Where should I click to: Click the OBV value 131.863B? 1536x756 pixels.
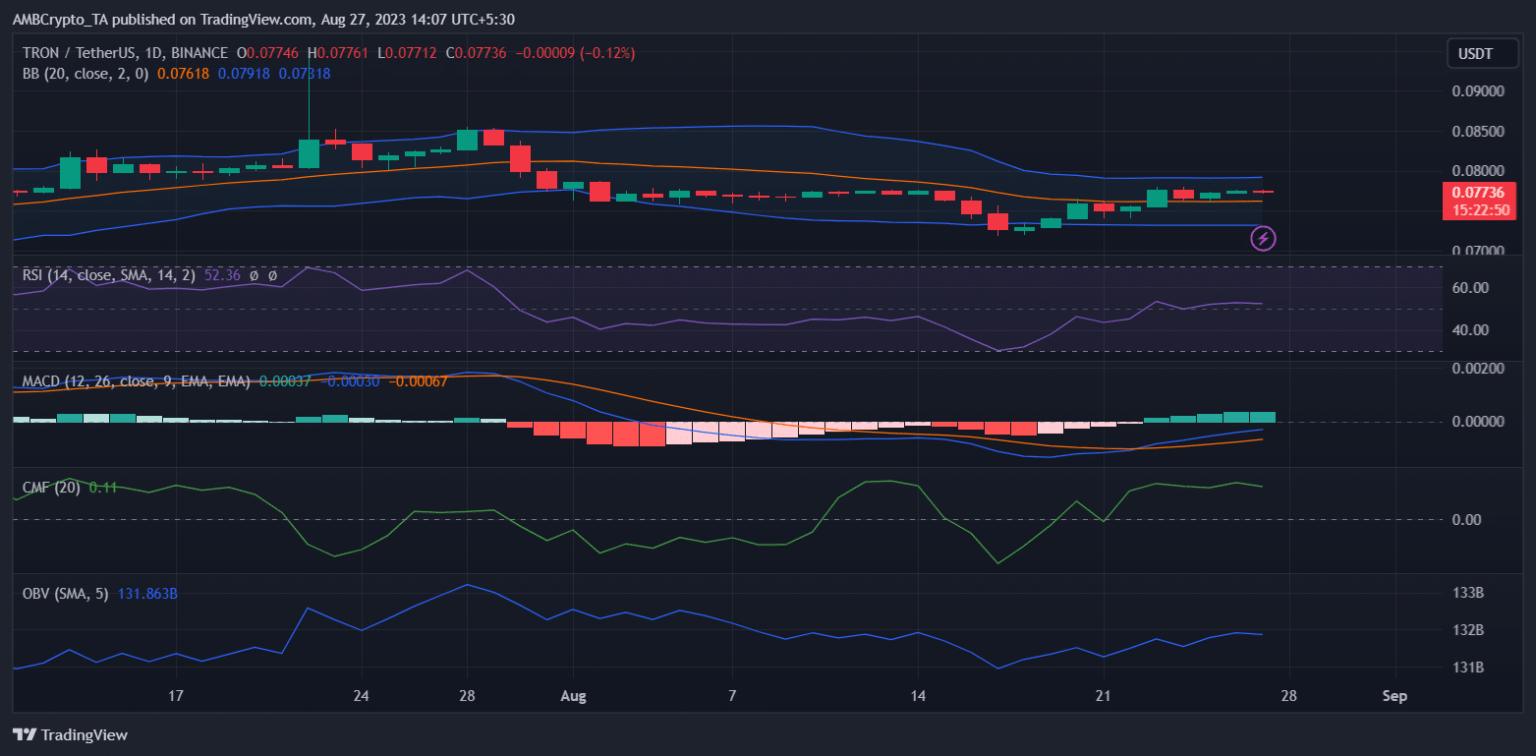pos(148,593)
